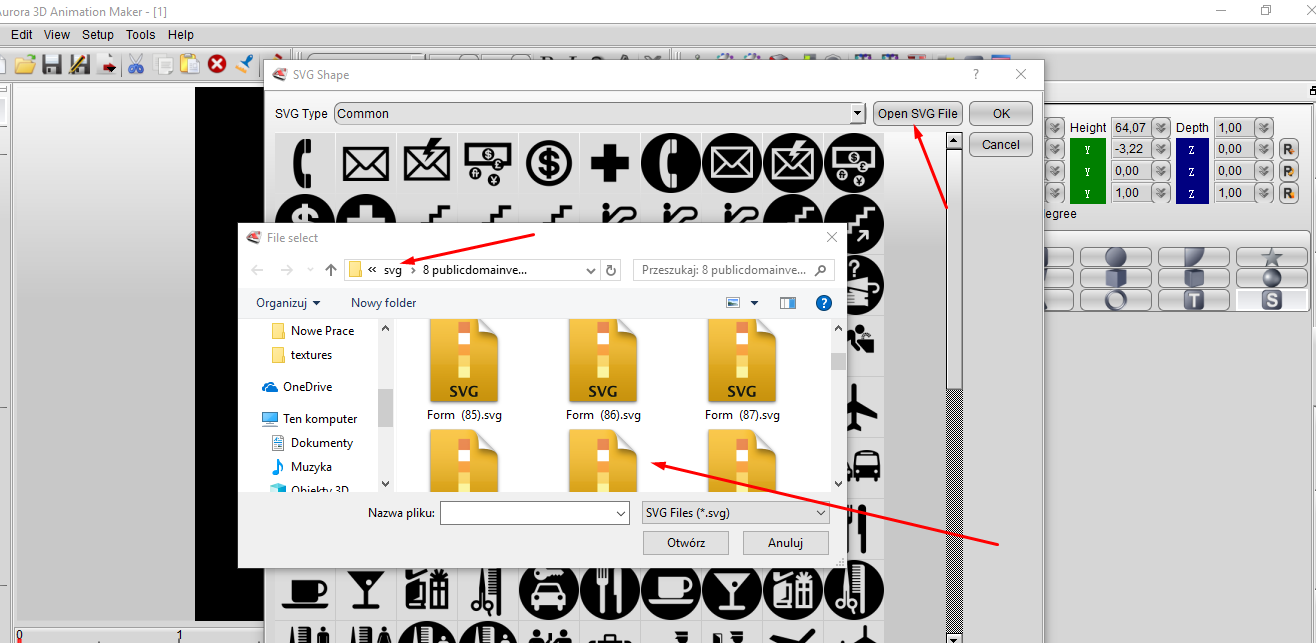Select the star shape button
This screenshot has height=643, width=1316.
point(1271,257)
